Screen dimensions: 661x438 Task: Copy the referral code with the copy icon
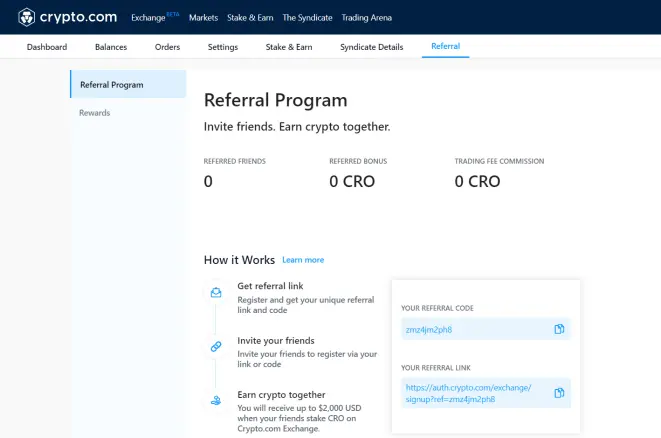point(559,329)
